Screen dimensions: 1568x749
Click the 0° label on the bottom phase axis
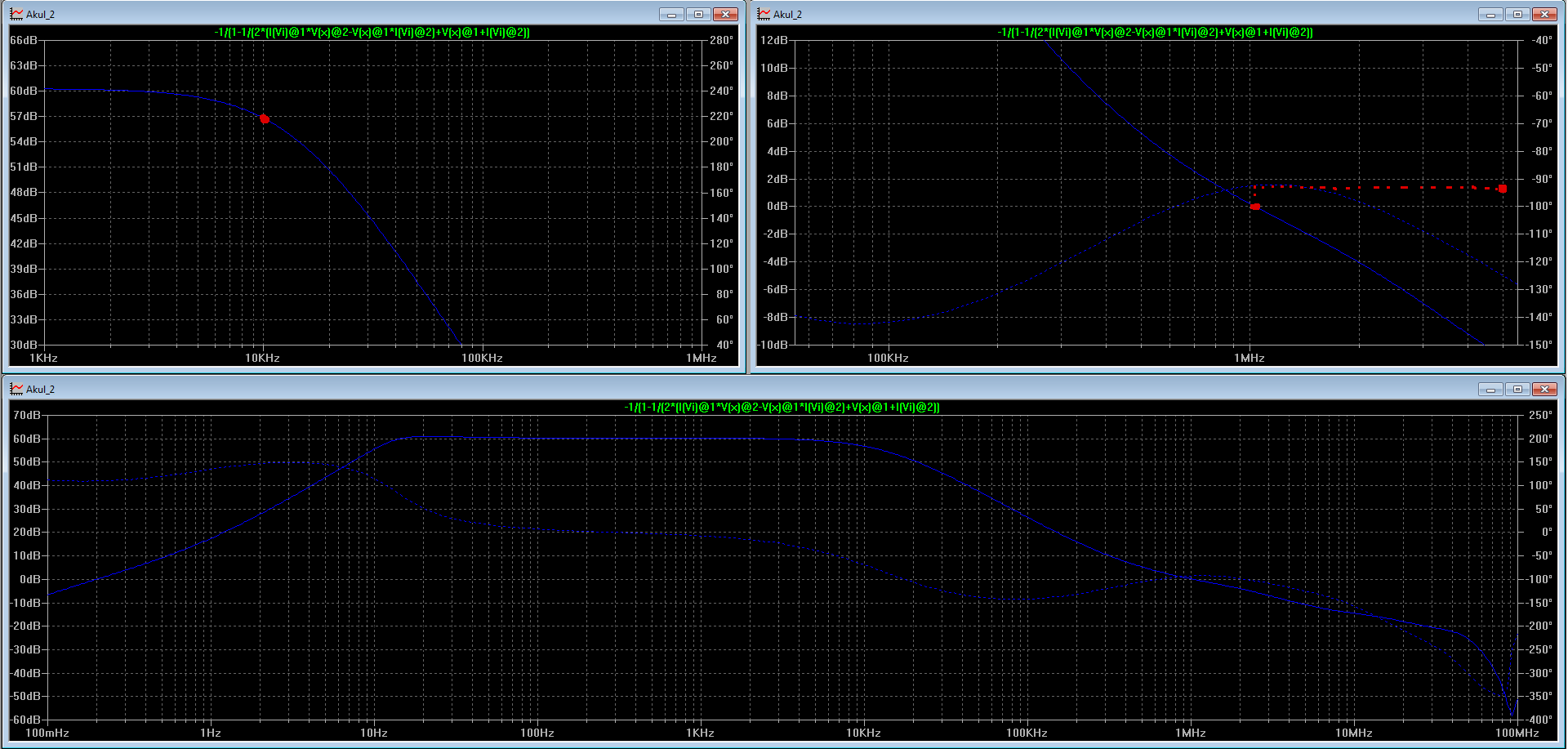(x=1547, y=532)
